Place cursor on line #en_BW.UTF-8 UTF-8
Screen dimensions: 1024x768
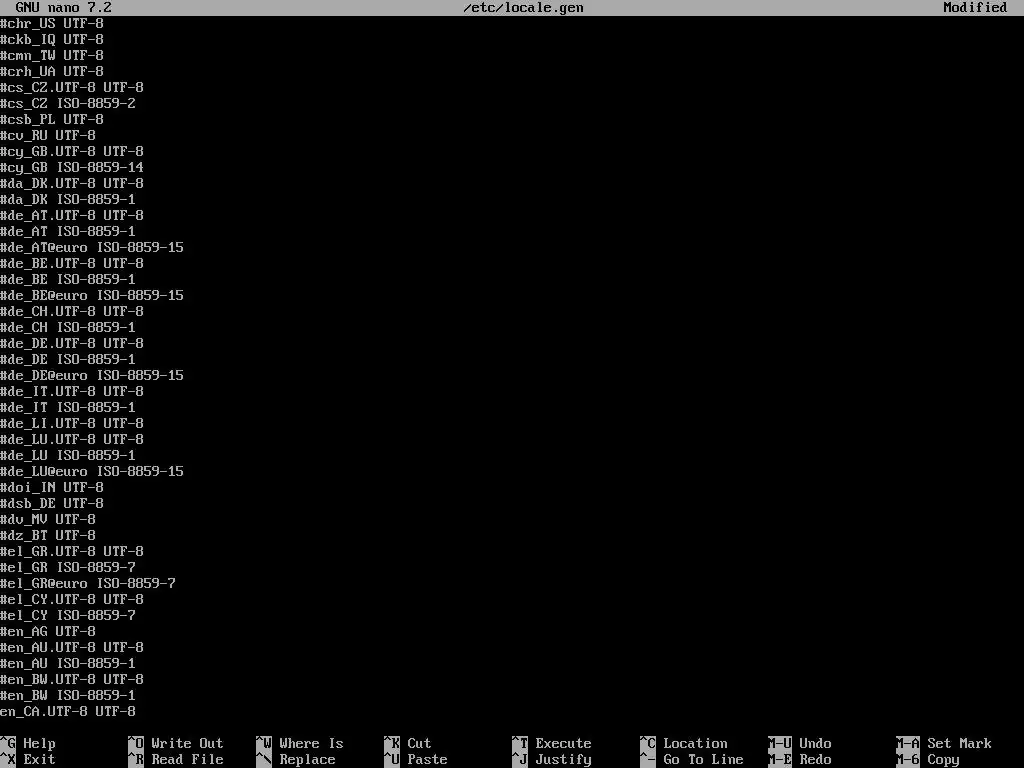pyautogui.click(x=72, y=679)
